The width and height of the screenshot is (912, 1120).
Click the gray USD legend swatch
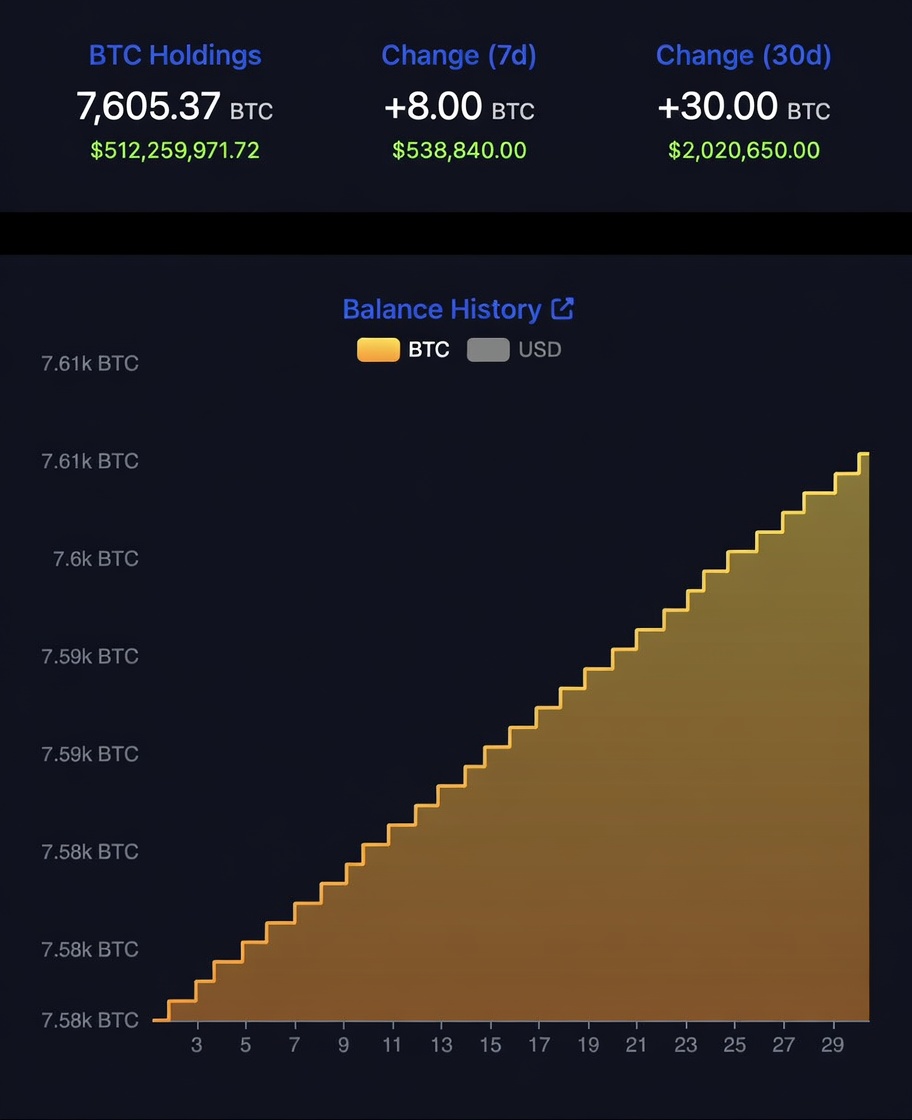[x=488, y=350]
